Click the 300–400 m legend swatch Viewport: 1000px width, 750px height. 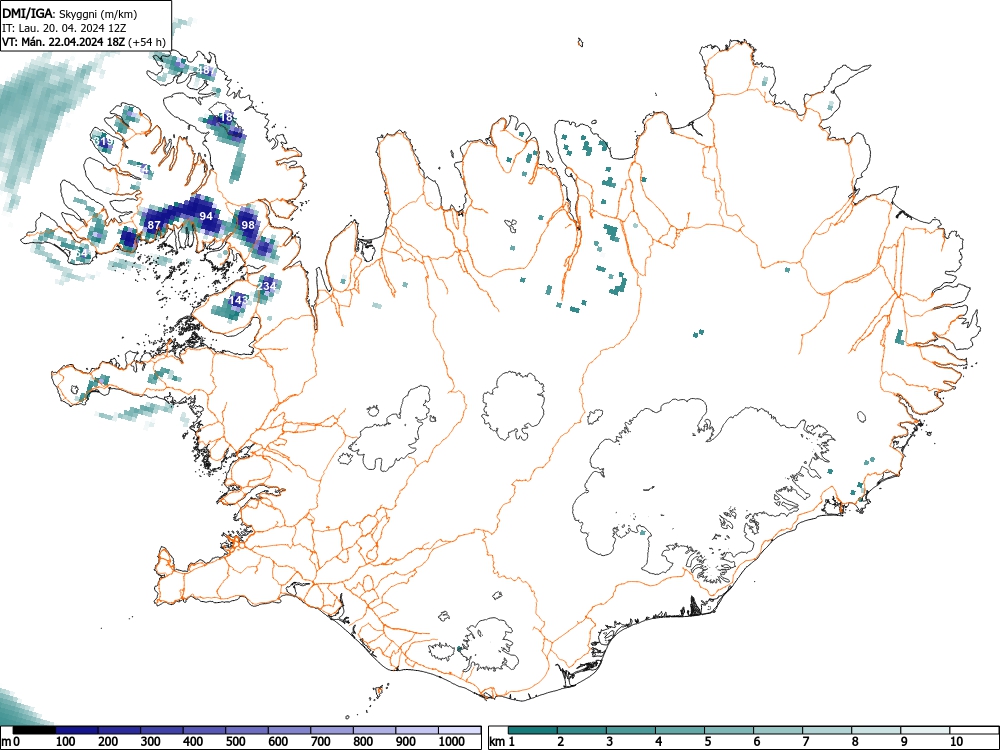tap(162, 730)
